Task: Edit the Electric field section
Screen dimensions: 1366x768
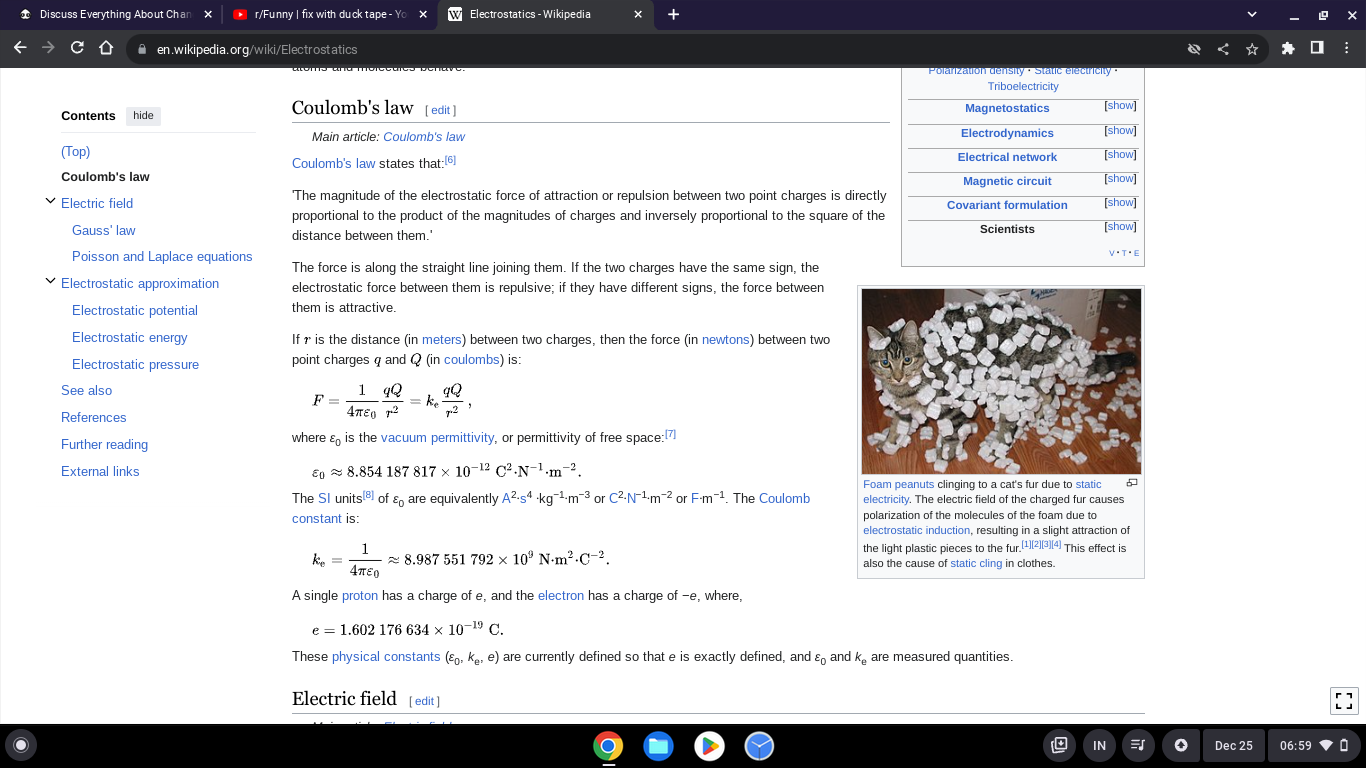Action: [x=424, y=701]
